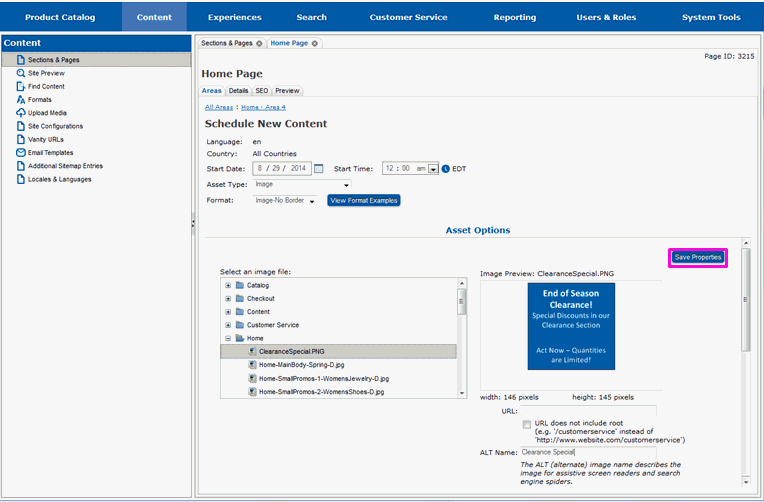Click the clock icon beside EDT
This screenshot has width=764, height=502.
(x=445, y=169)
